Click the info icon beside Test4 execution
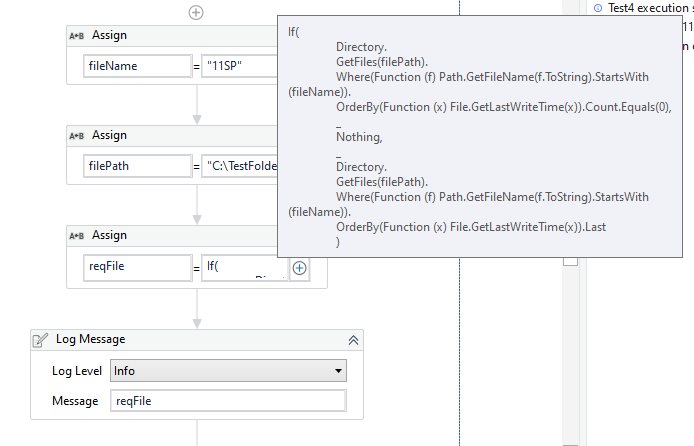Image resolution: width=694 pixels, height=446 pixels. (598, 8)
